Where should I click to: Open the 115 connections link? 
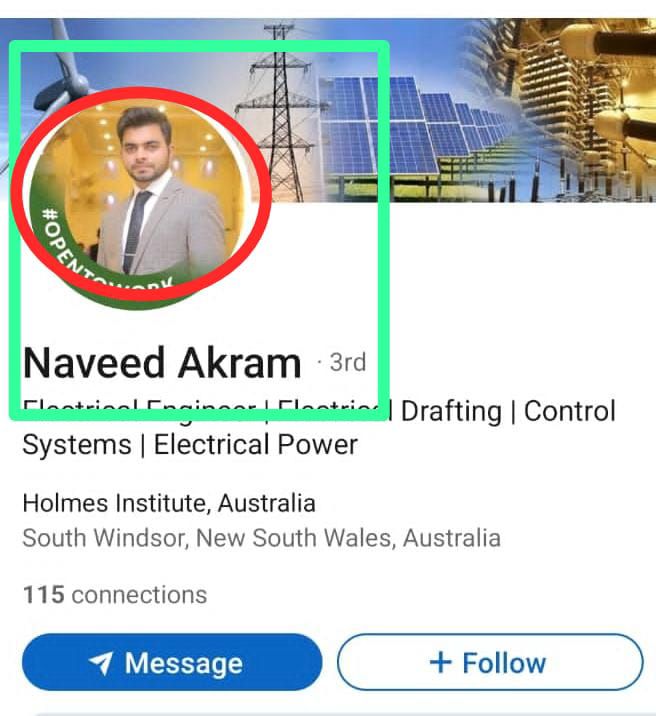(x=115, y=595)
